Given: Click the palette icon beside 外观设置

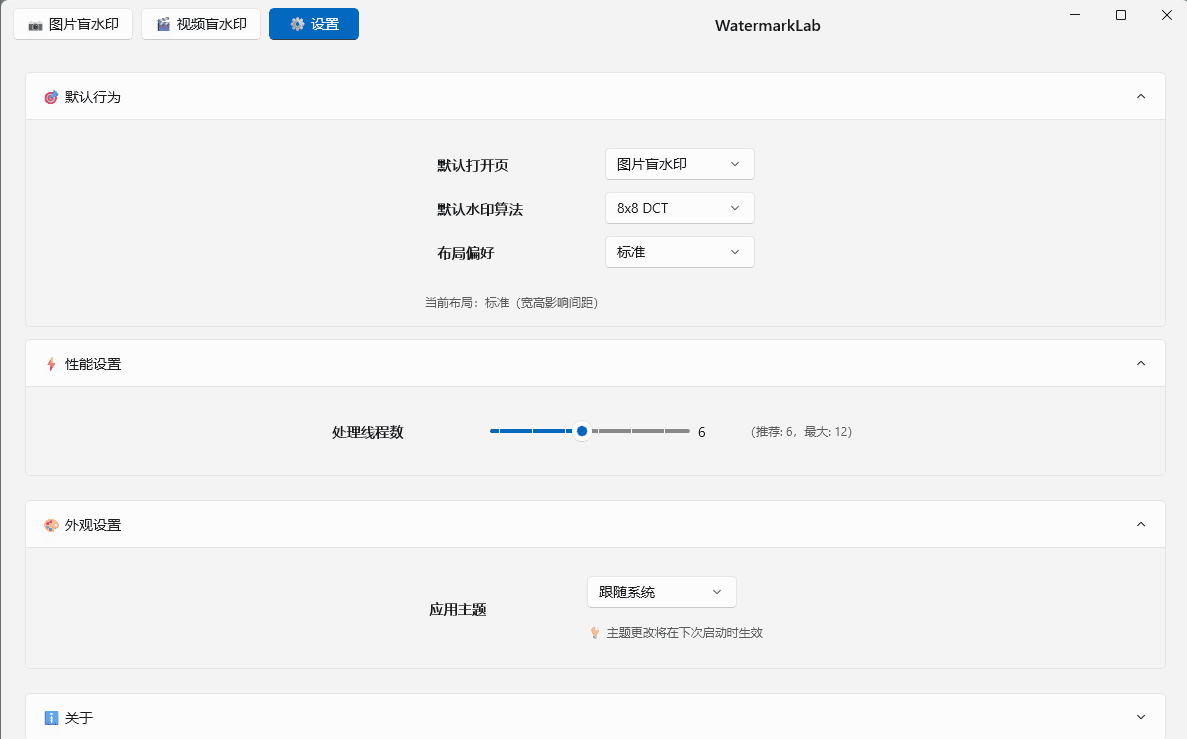Looking at the screenshot, I should [51, 525].
